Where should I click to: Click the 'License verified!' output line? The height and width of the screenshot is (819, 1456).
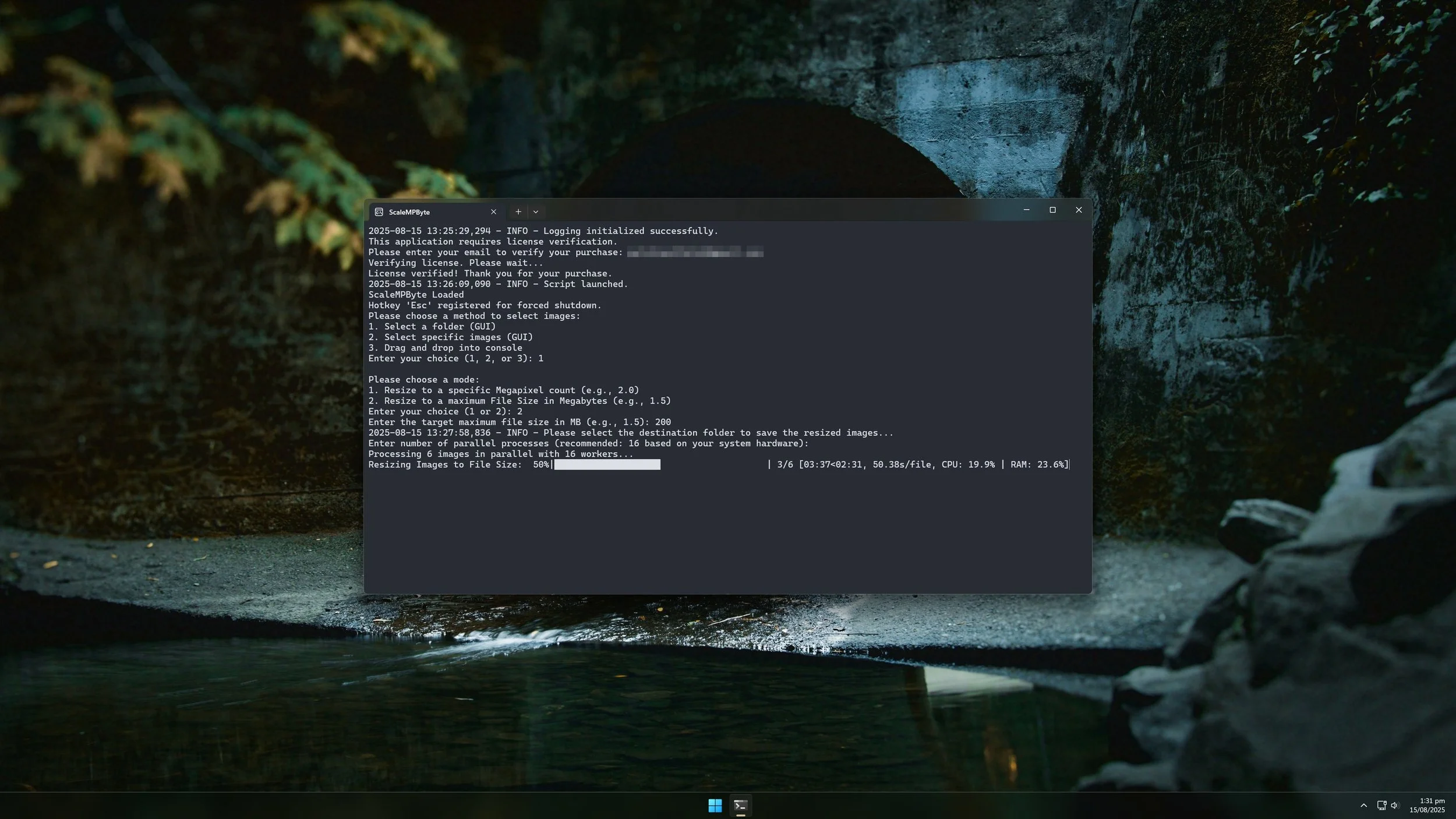(489, 274)
